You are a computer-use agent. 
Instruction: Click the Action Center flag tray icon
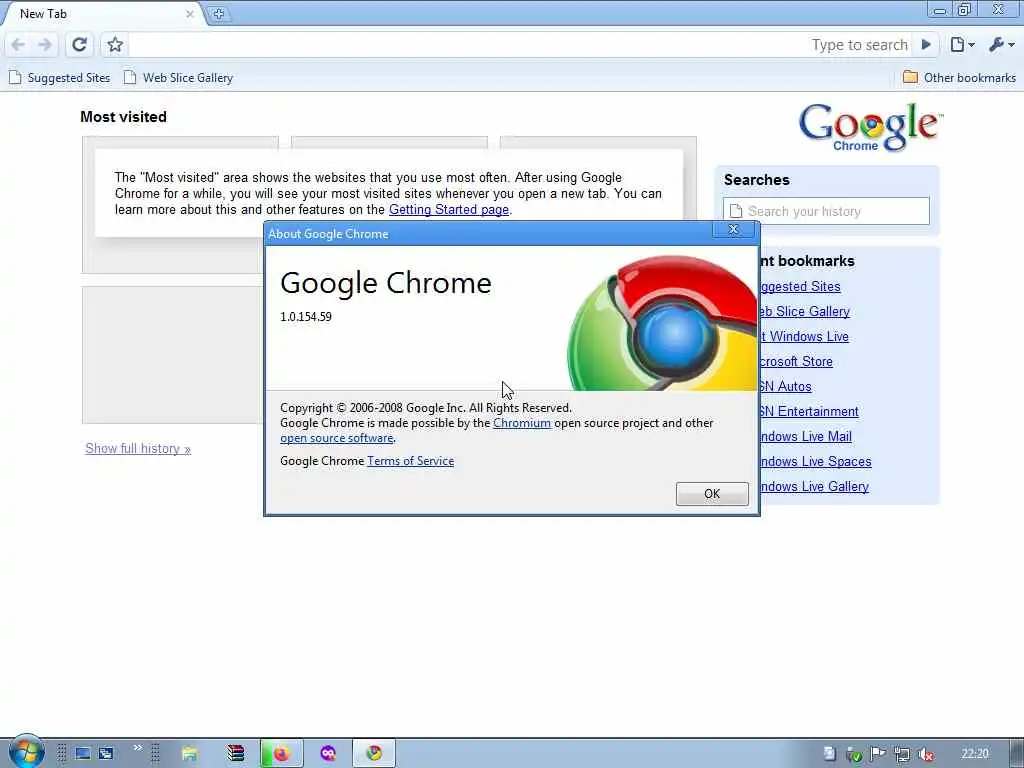[x=878, y=754]
